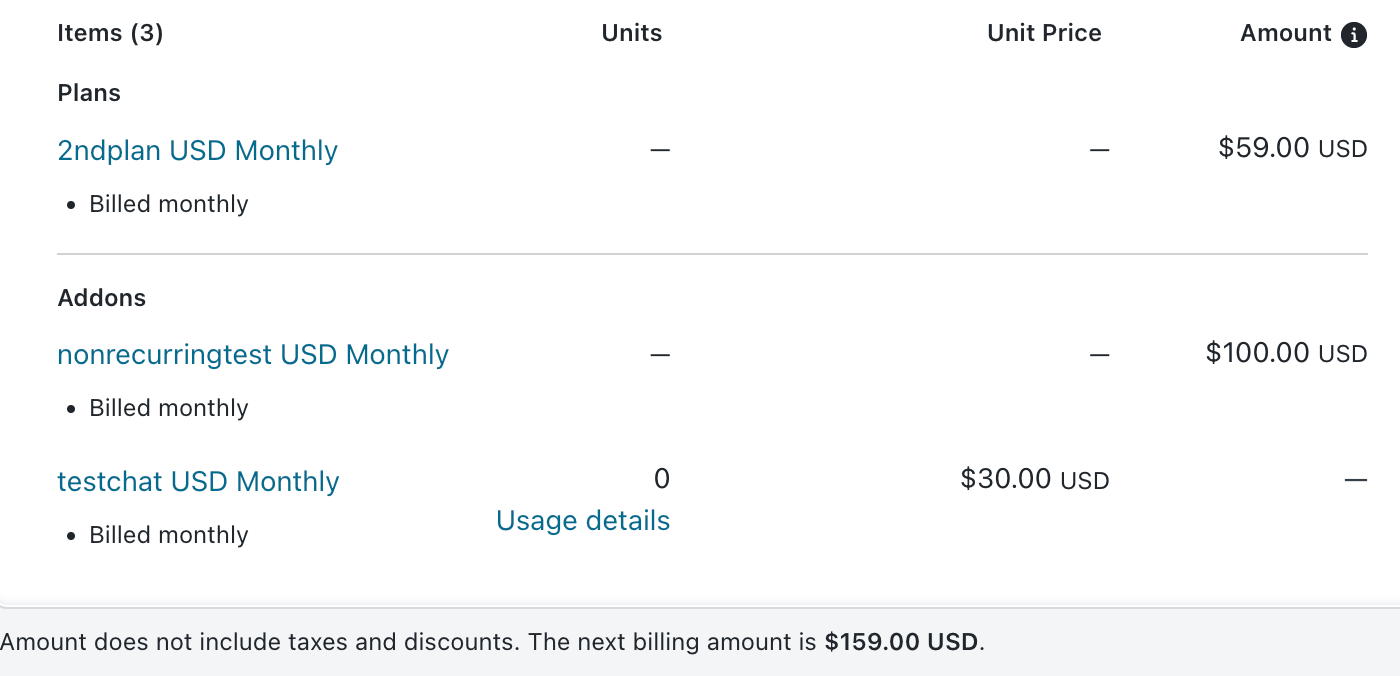Click the testchat units value 0

click(x=661, y=479)
